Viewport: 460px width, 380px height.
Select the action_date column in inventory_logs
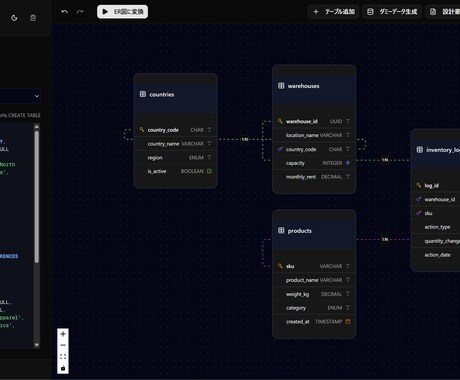pyautogui.click(x=437, y=255)
